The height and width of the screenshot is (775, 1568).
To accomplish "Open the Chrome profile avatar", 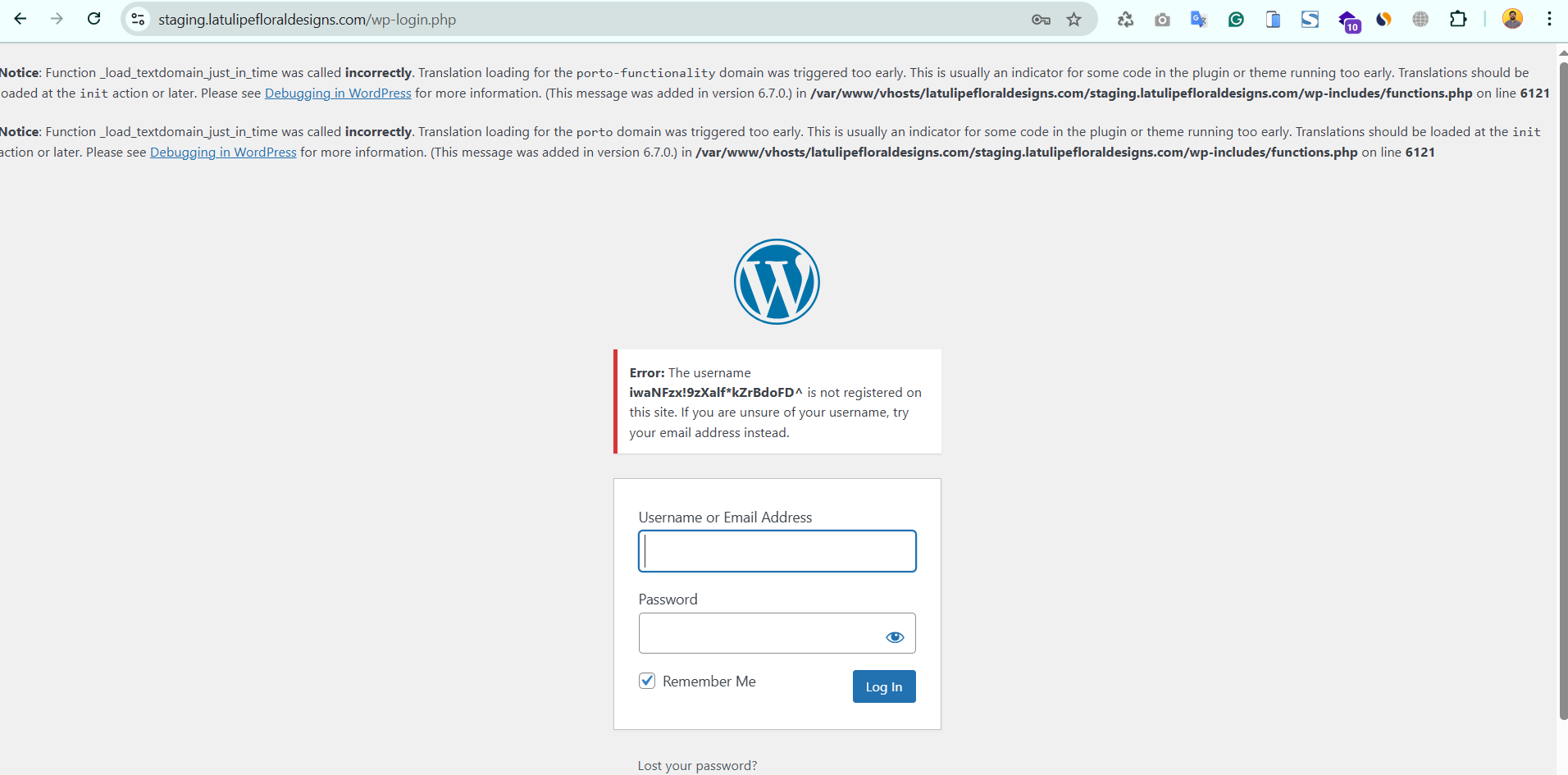I will point(1513,19).
